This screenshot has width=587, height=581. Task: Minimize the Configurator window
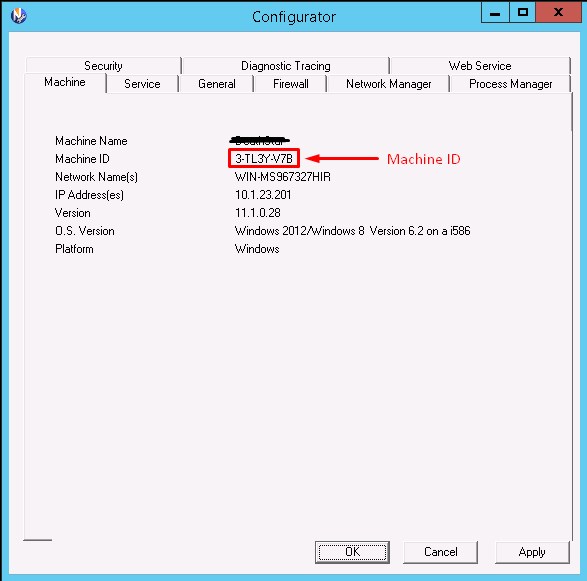495,13
